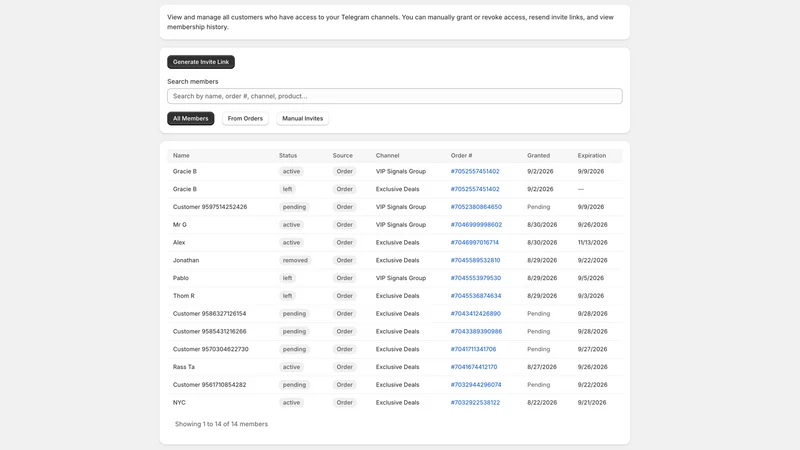Select the Jonathan name cell

186,260
